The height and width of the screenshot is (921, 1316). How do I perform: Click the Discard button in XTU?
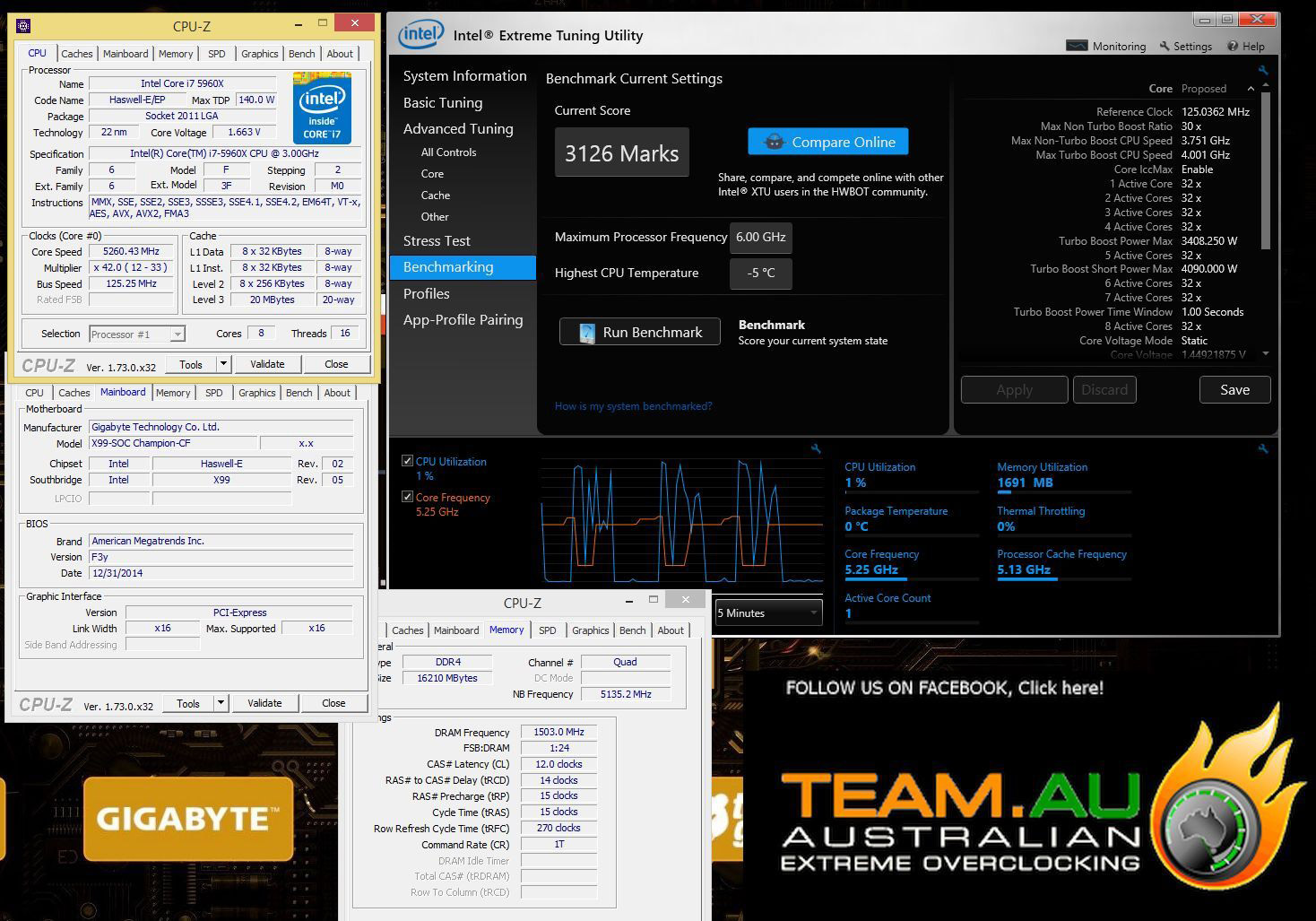coord(1104,389)
